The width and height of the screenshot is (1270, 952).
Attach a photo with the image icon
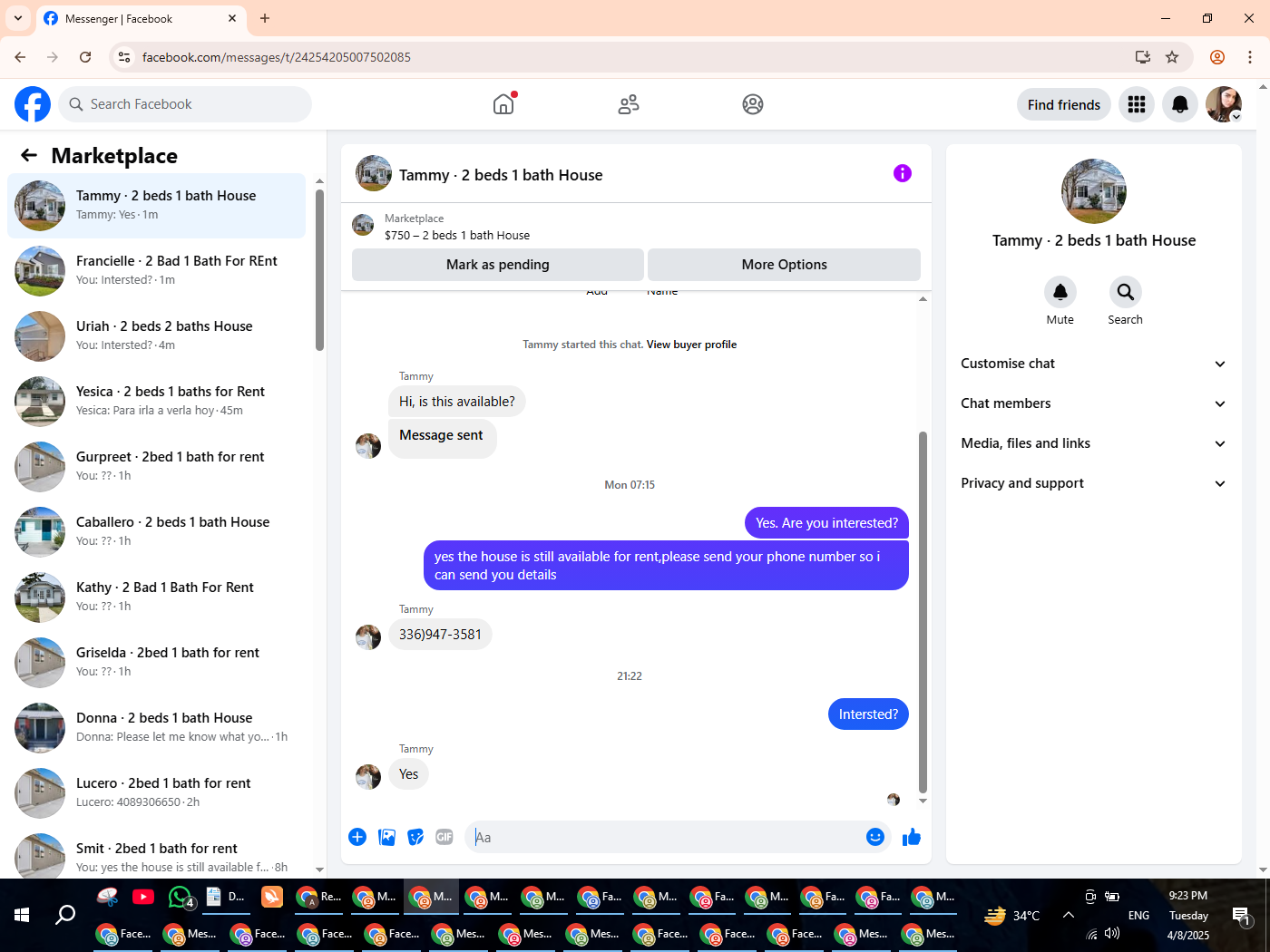386,837
